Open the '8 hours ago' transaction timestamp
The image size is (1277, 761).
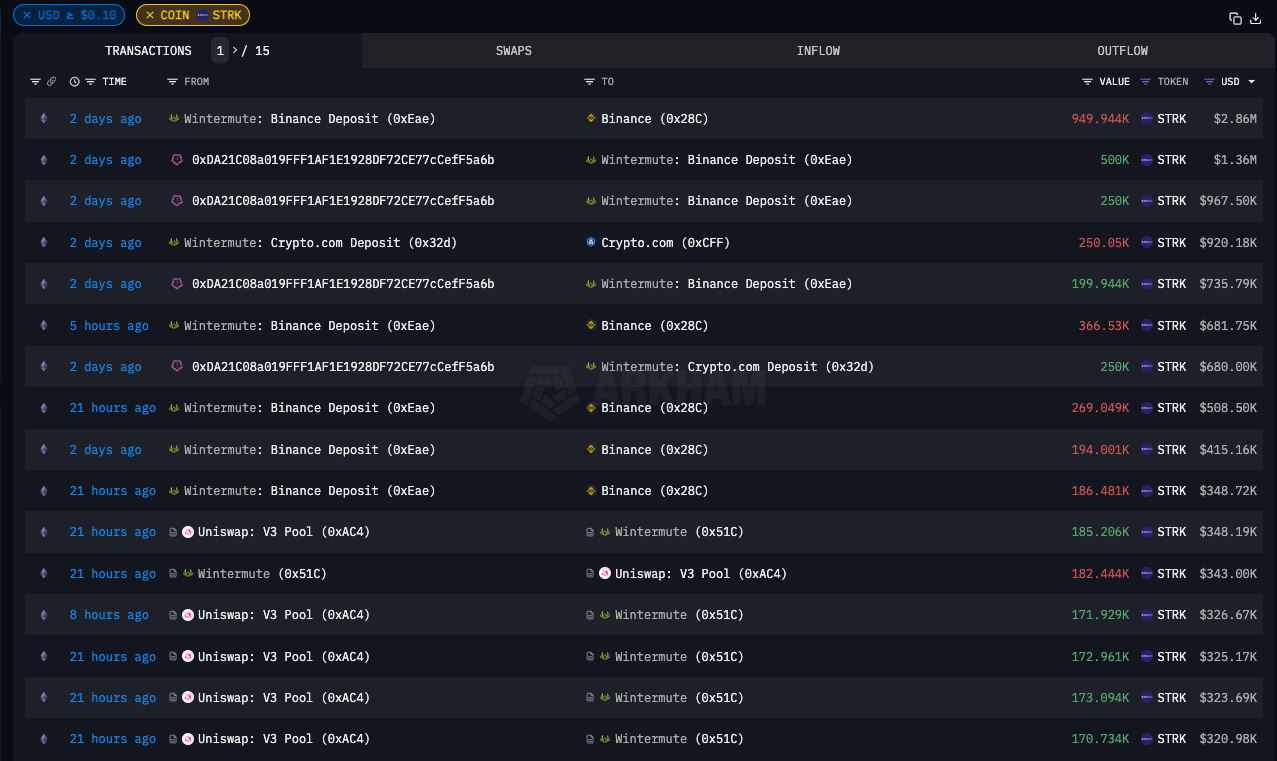[x=109, y=615]
